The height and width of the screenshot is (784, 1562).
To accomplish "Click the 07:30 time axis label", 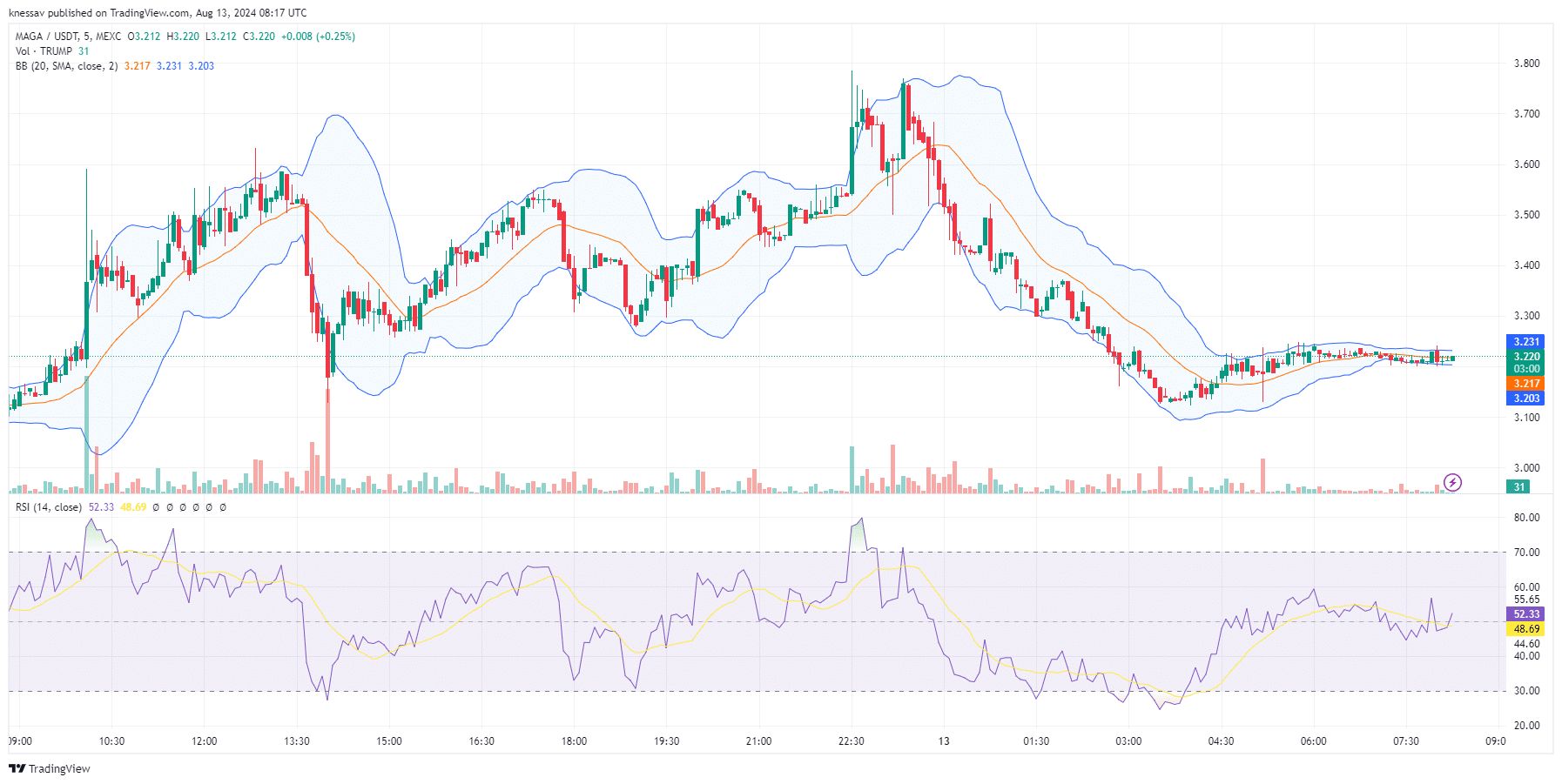I will pyautogui.click(x=1406, y=741).
